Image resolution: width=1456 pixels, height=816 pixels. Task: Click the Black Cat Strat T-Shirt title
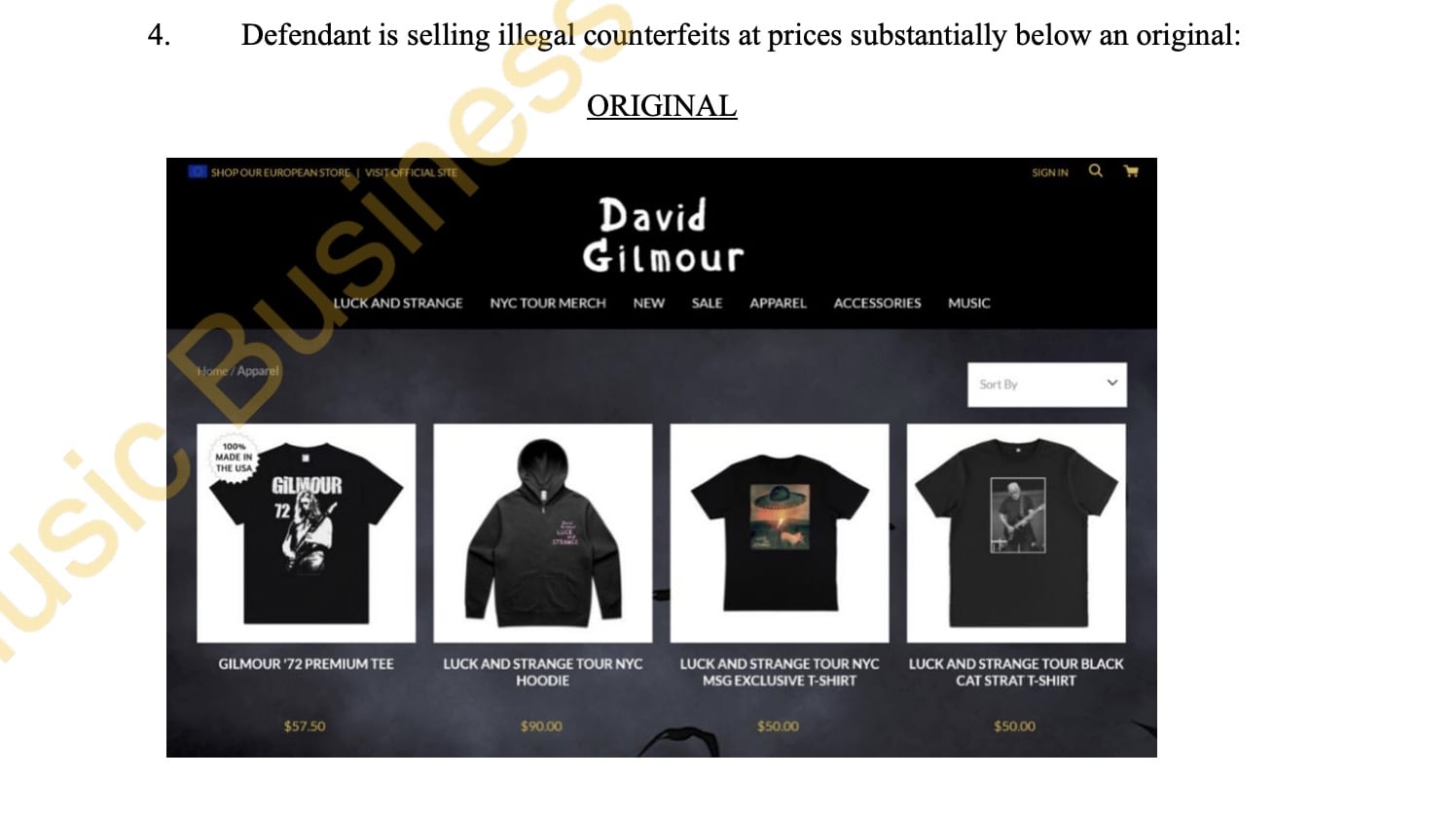click(1016, 672)
